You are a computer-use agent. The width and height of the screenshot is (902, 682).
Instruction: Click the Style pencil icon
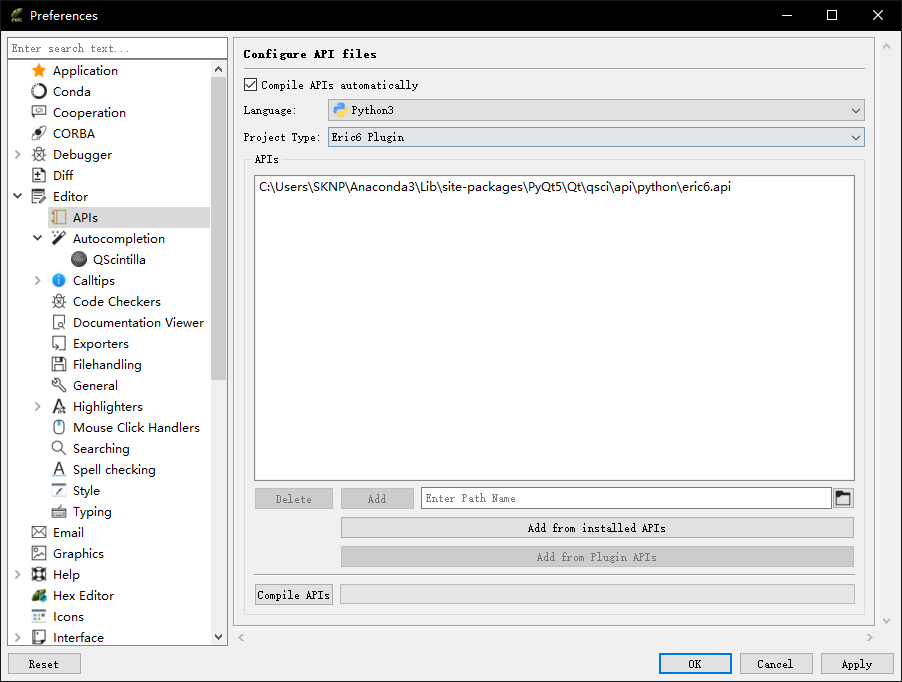click(59, 491)
